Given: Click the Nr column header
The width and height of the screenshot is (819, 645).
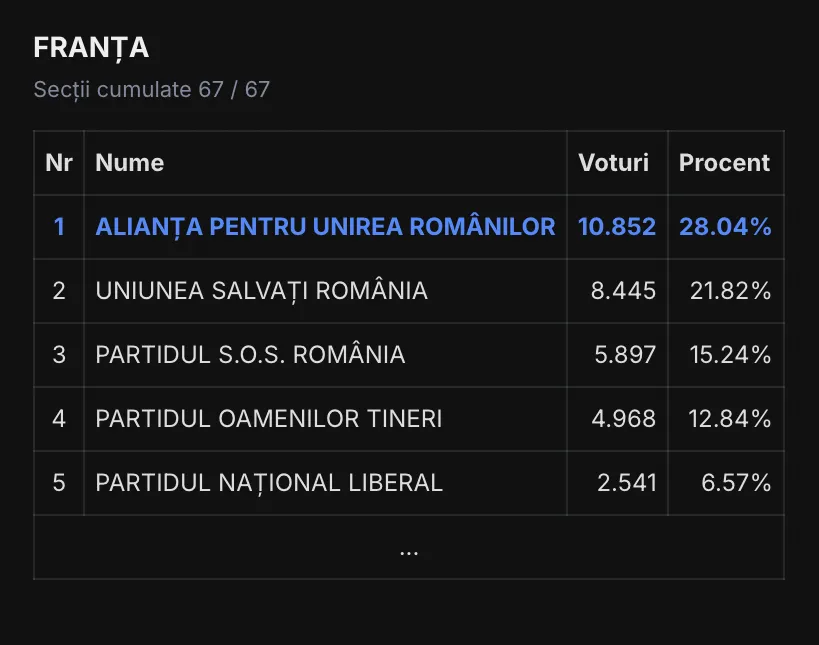Looking at the screenshot, I should [x=59, y=163].
